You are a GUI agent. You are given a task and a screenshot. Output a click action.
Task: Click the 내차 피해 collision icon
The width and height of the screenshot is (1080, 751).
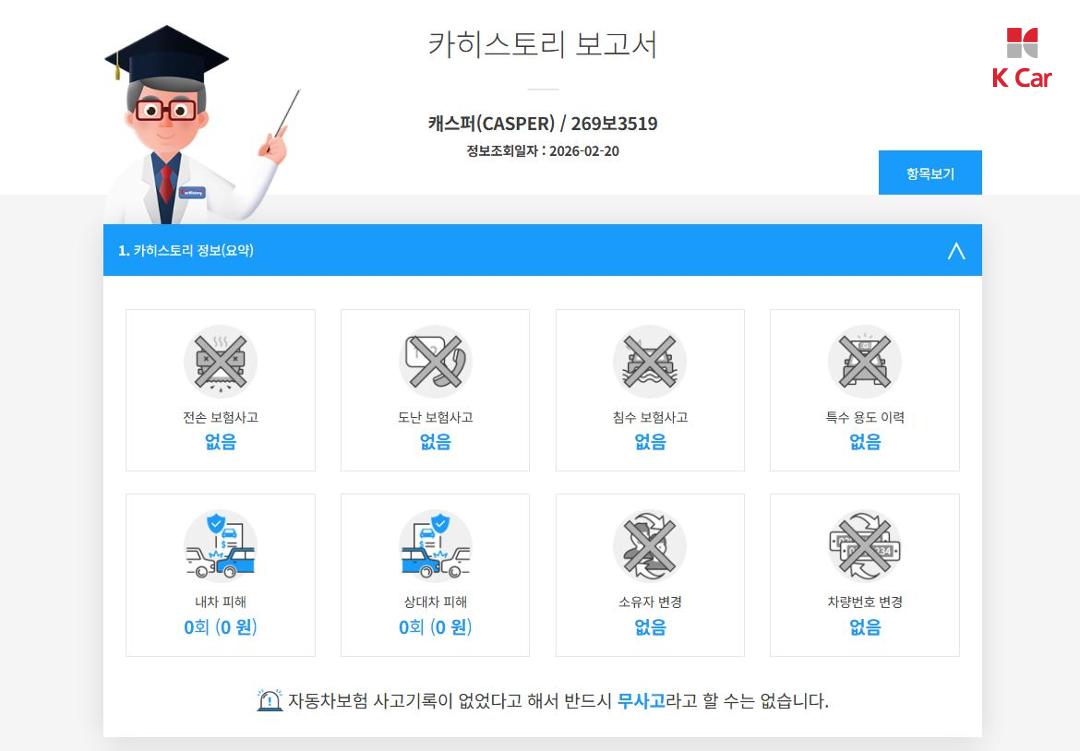point(220,546)
